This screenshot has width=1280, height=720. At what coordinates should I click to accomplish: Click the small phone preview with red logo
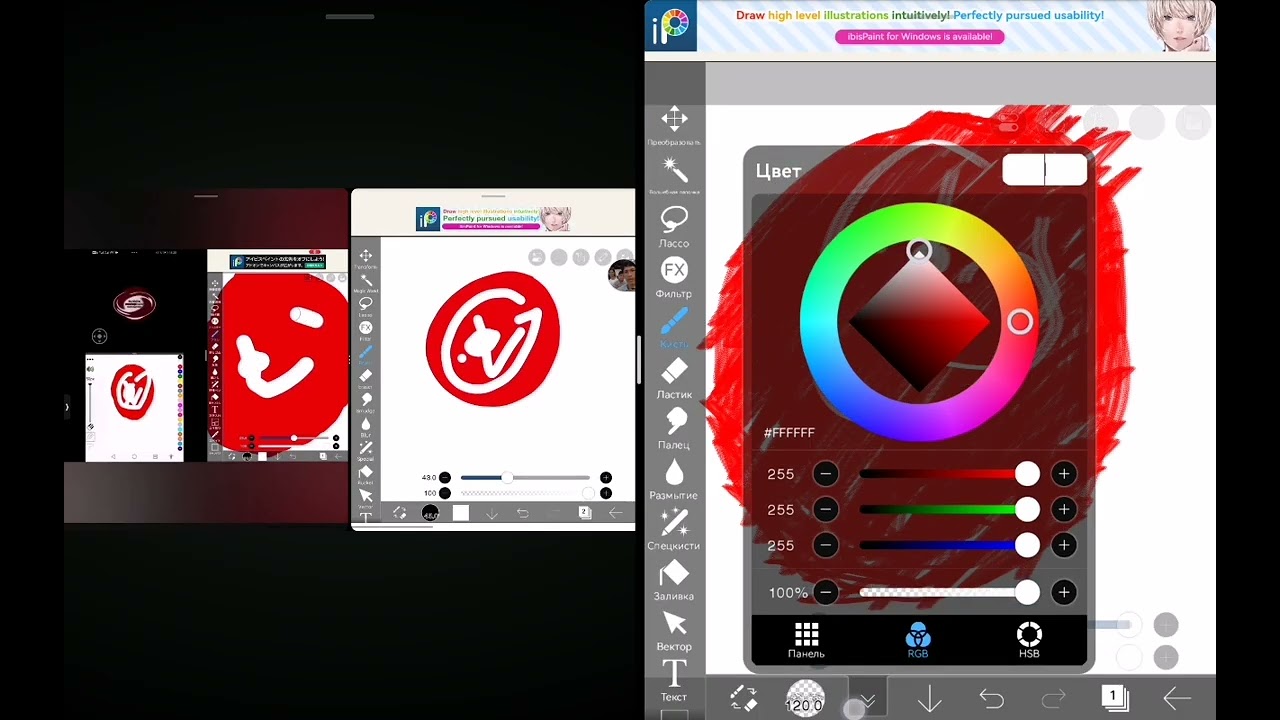click(x=134, y=408)
